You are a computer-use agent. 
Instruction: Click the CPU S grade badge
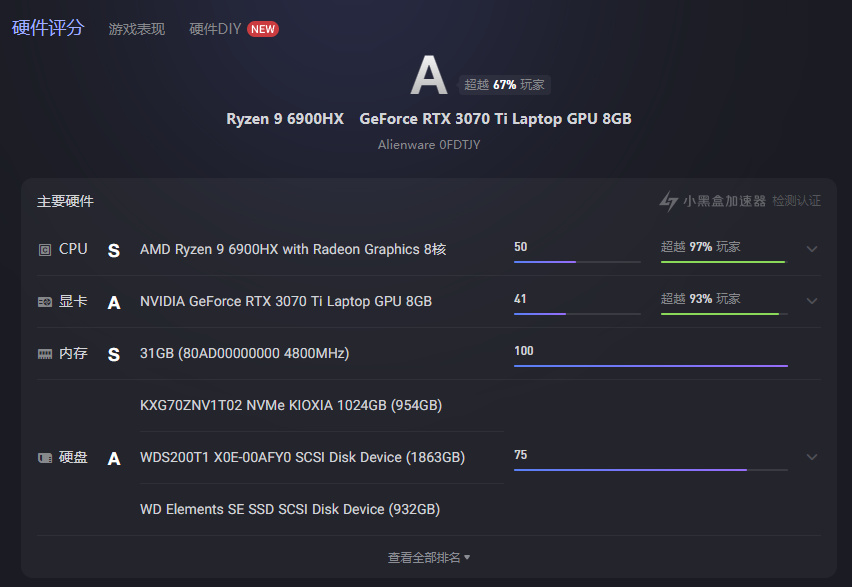113,250
